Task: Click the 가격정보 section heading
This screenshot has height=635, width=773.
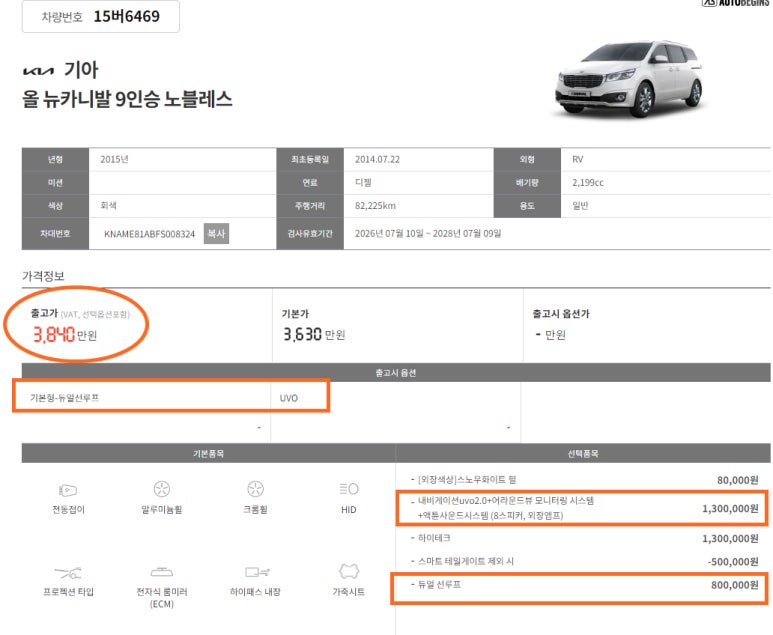Action: (43, 276)
